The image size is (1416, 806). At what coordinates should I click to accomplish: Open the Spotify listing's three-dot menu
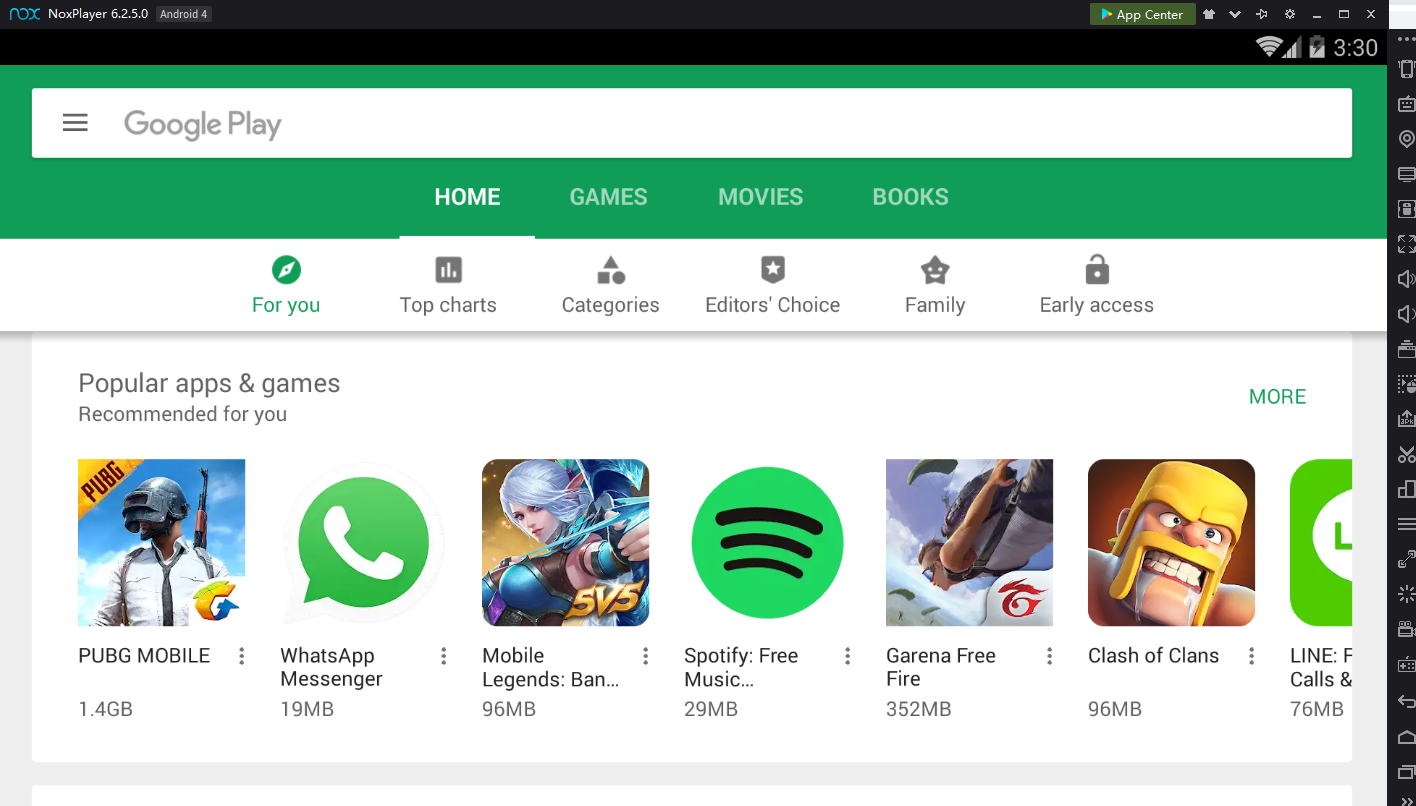click(x=847, y=655)
